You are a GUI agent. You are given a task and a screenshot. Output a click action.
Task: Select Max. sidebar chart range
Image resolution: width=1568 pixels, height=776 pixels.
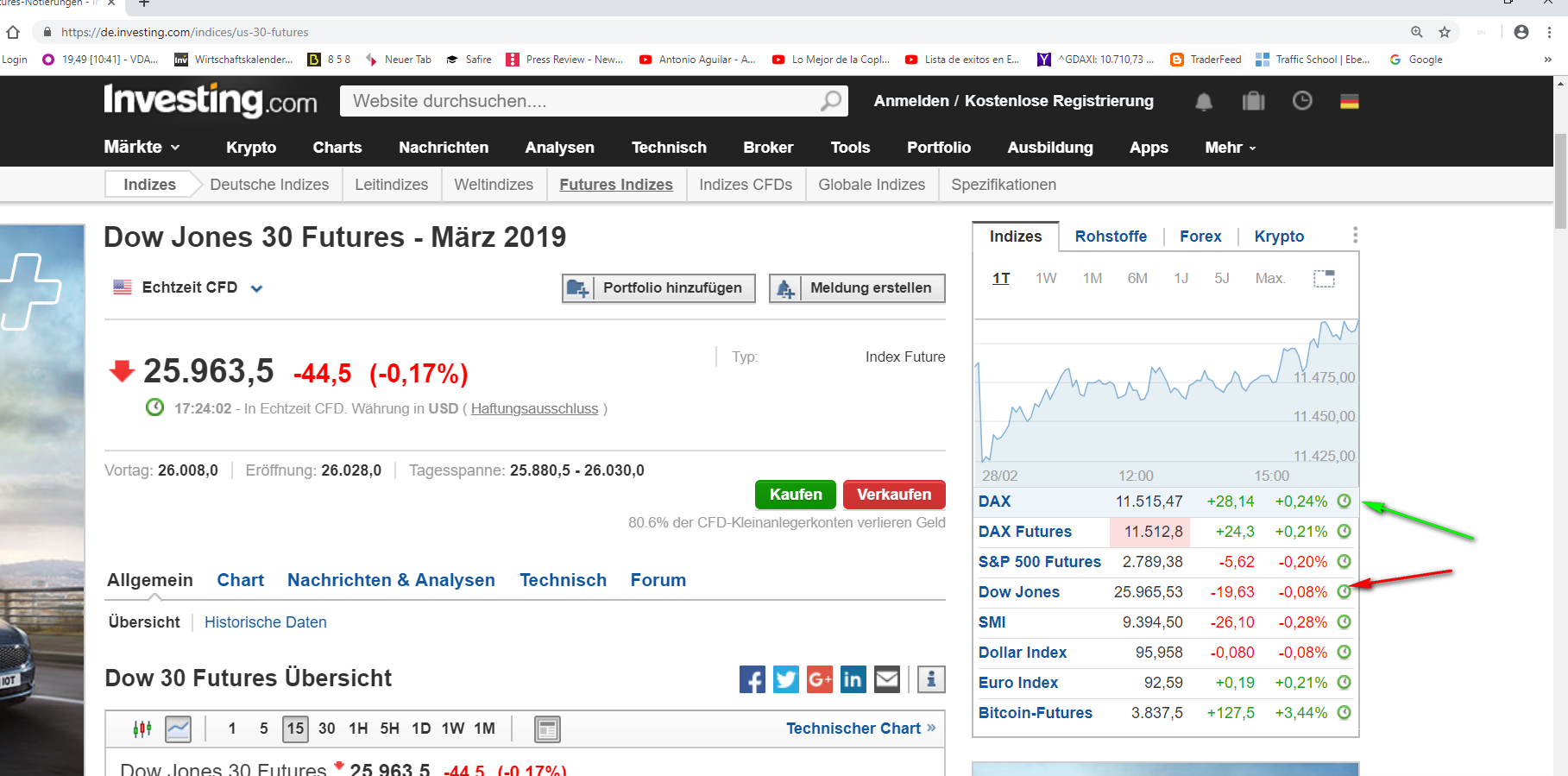tap(1270, 278)
